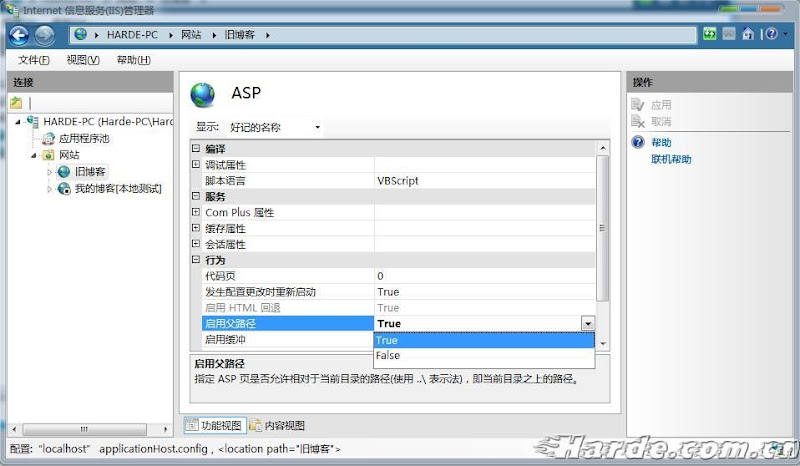This screenshot has height=466, width=800.
Task: Expand the 会话属性 row
Action: coord(196,243)
